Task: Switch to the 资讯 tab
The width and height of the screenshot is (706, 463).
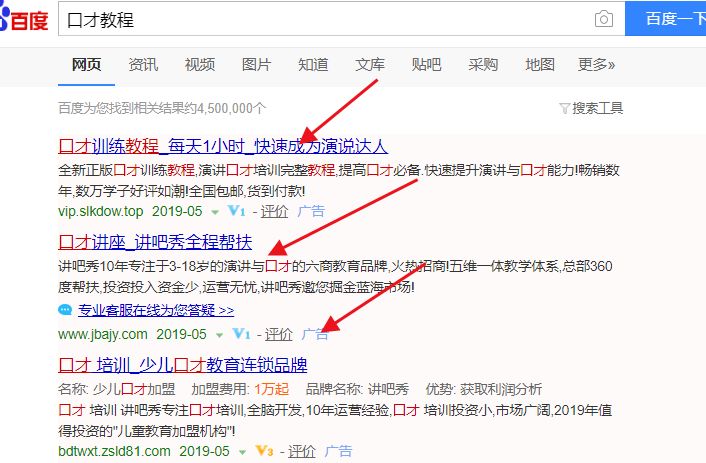Action: [x=143, y=65]
